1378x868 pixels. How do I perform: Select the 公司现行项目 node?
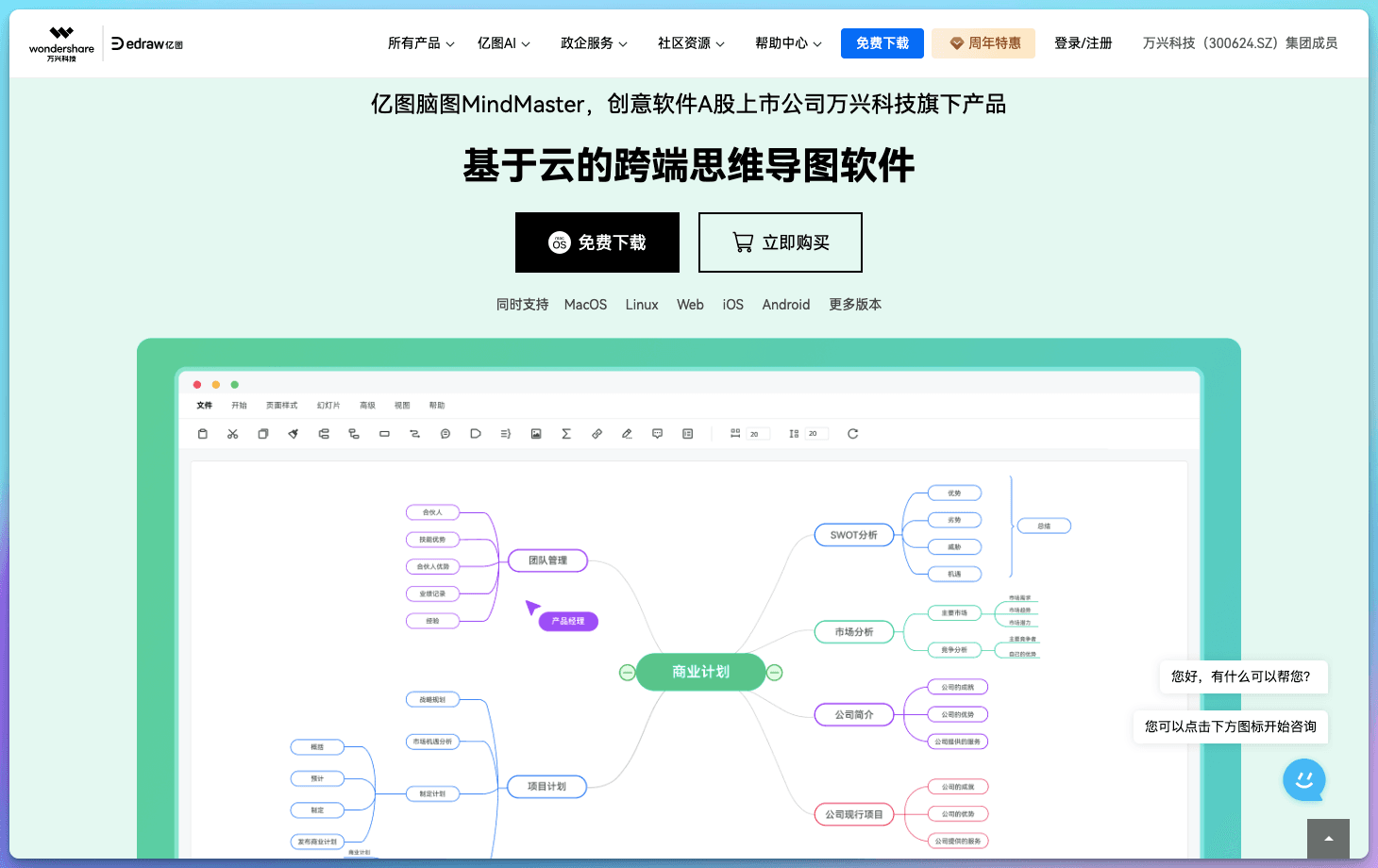pos(854,814)
